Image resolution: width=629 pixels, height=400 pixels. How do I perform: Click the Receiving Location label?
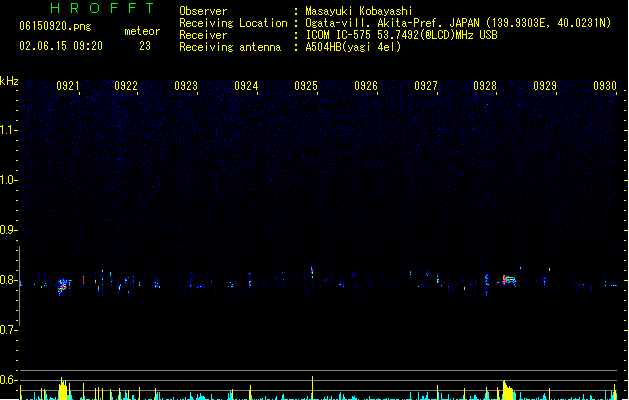pos(233,23)
